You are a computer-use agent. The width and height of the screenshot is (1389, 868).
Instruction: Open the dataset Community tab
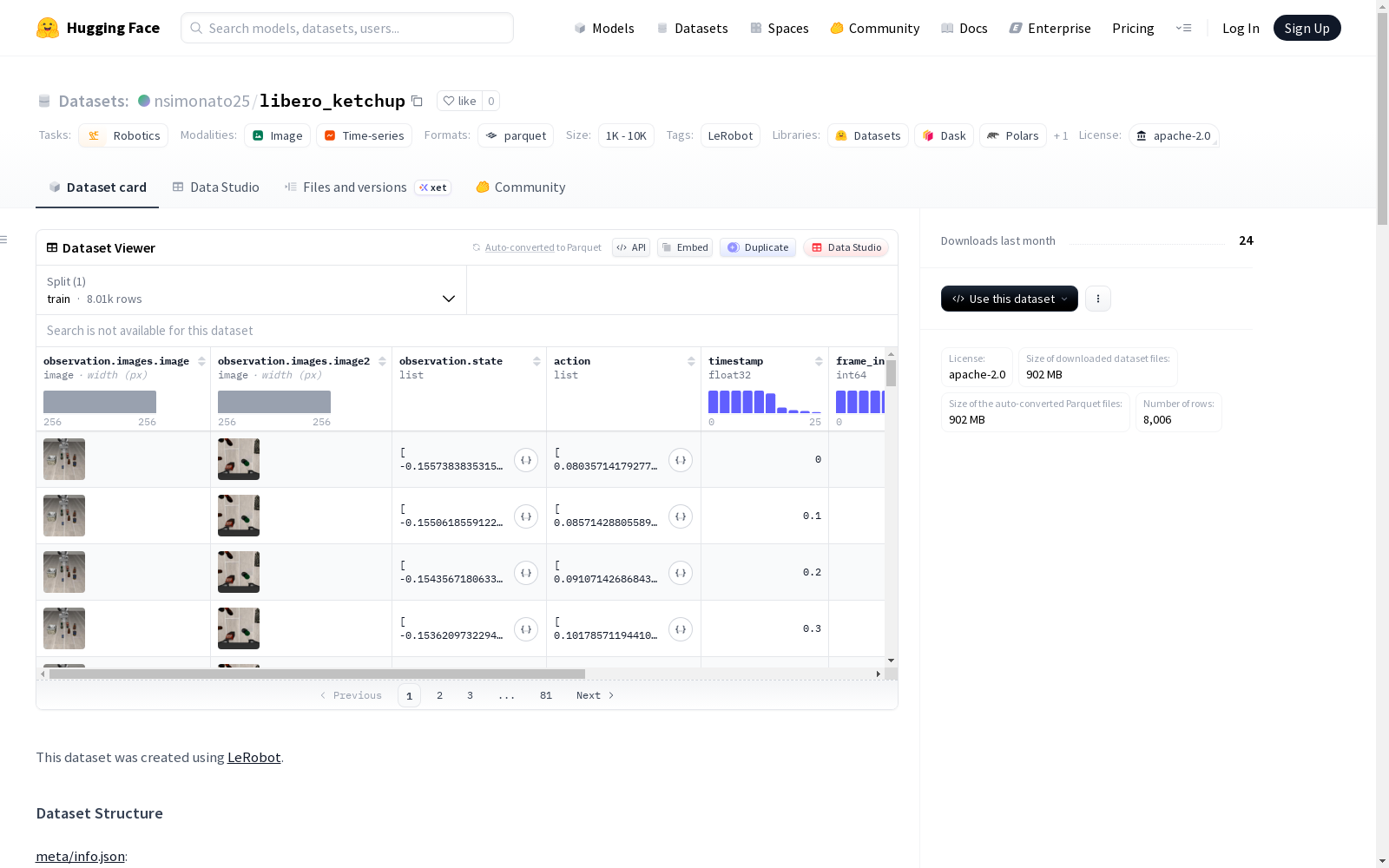tap(521, 187)
